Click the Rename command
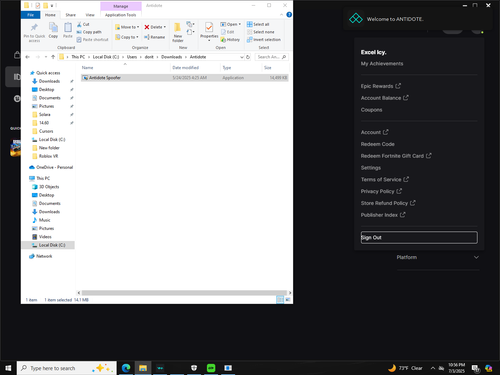This screenshot has width=500, height=375. coord(155,37)
